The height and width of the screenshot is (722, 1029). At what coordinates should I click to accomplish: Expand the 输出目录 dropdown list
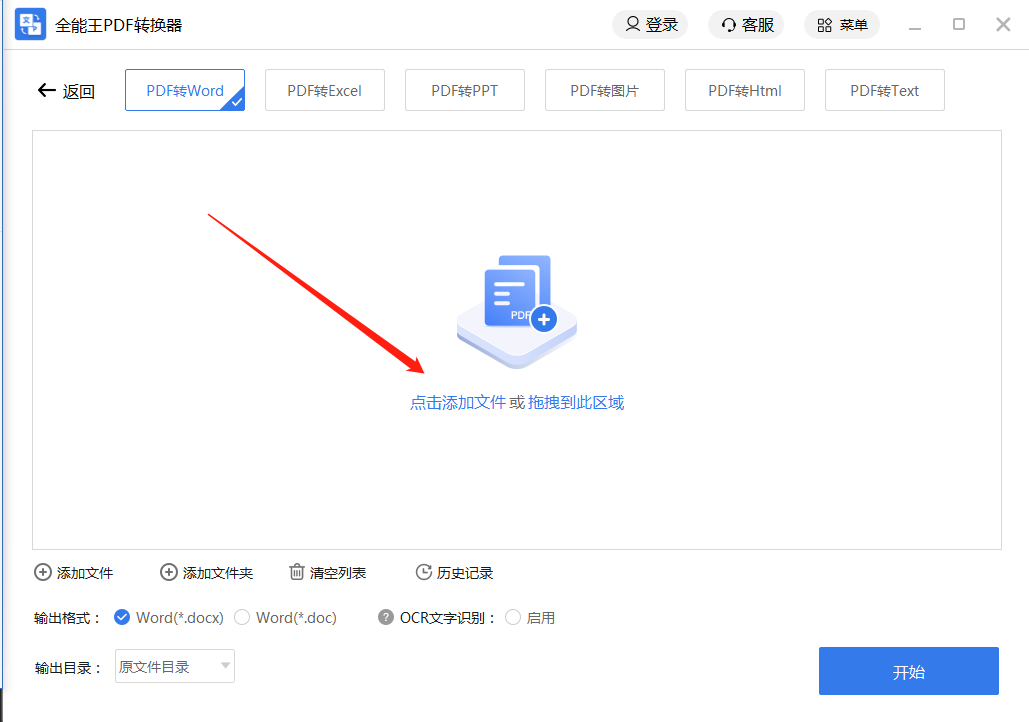[225, 666]
